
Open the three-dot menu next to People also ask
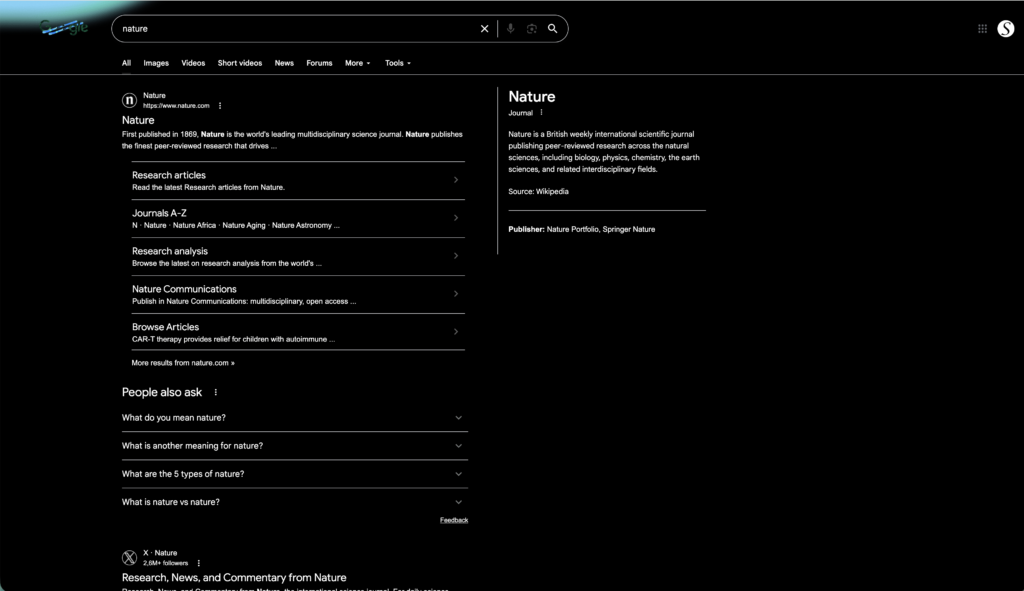(x=214, y=392)
